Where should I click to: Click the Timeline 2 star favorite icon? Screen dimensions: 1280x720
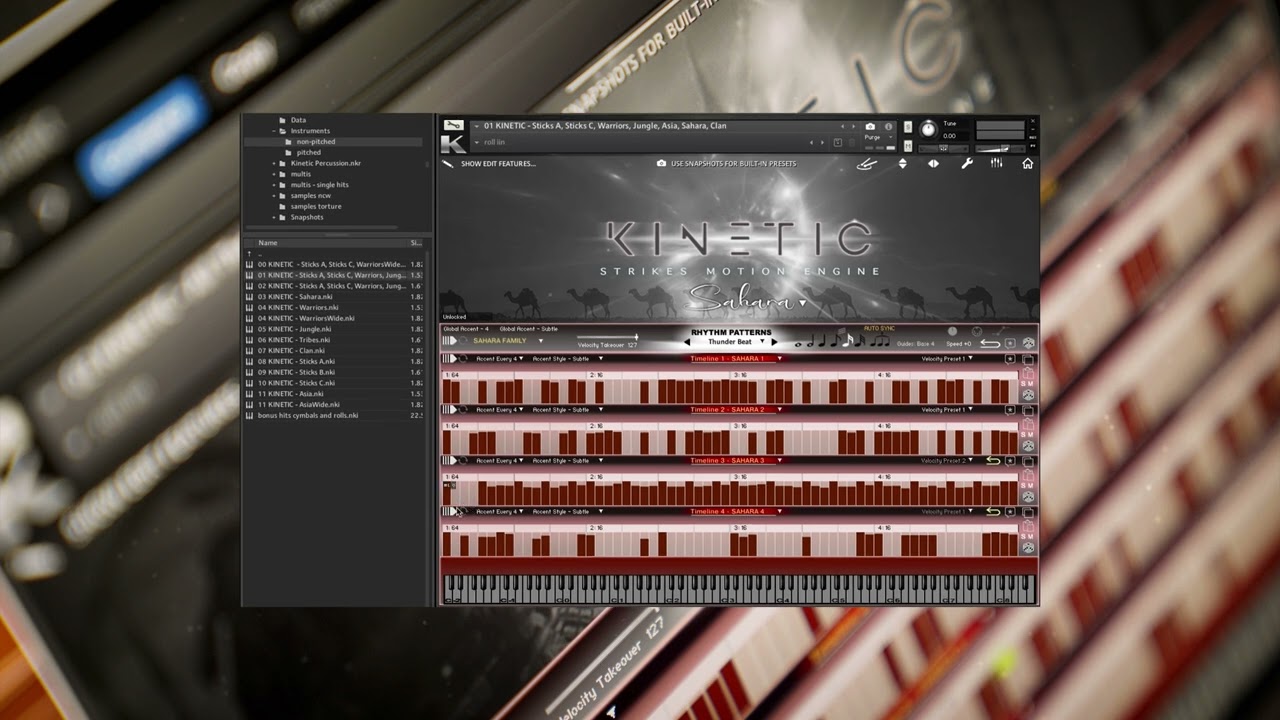click(1010, 410)
